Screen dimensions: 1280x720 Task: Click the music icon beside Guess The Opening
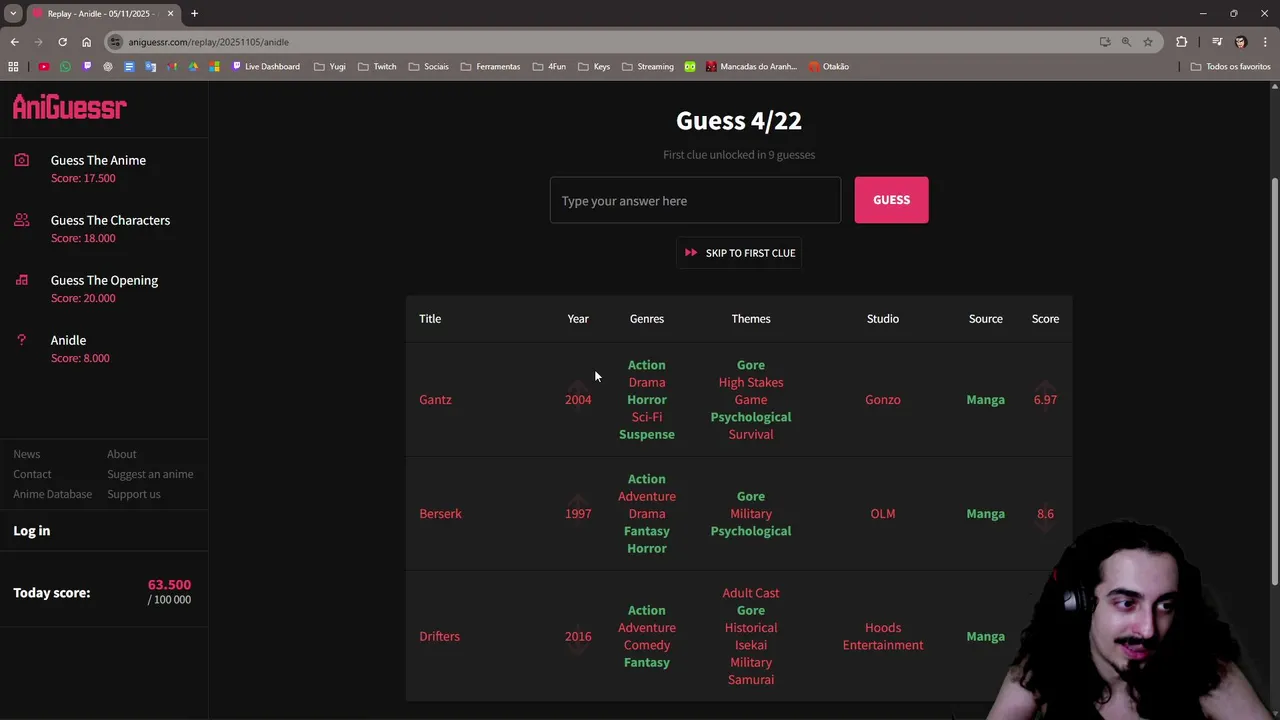pos(22,280)
